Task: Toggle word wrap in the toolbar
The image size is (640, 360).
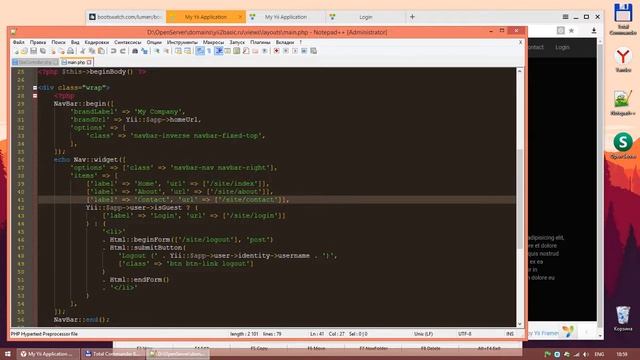Action: (200, 51)
